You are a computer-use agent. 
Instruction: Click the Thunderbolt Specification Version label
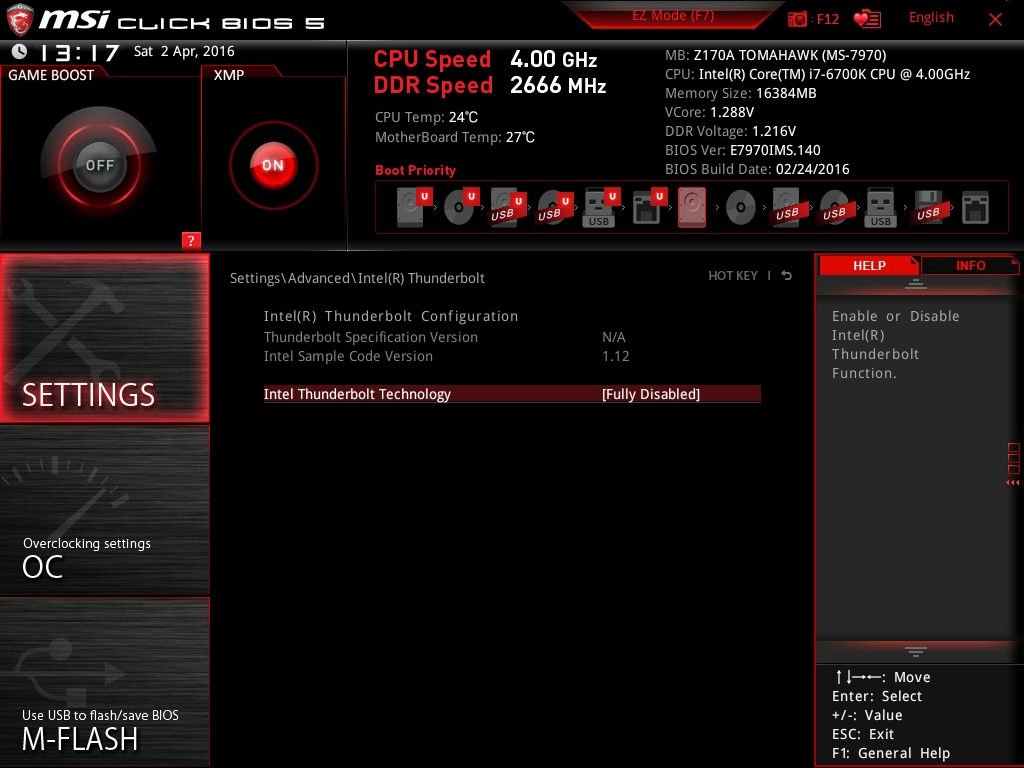[370, 337]
